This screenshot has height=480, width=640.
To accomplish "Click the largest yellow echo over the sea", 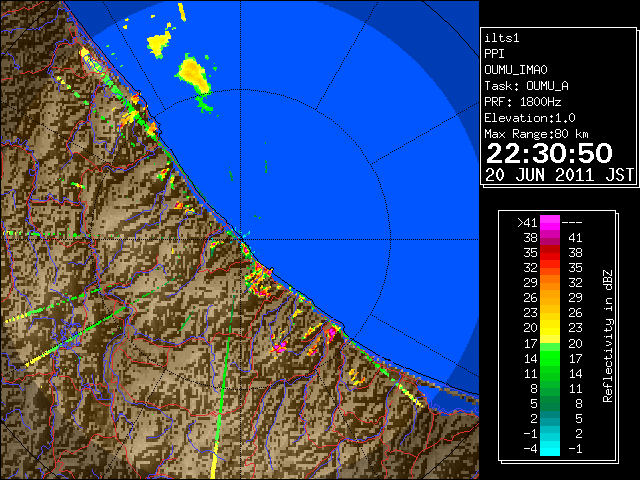I will pyautogui.click(x=193, y=76).
